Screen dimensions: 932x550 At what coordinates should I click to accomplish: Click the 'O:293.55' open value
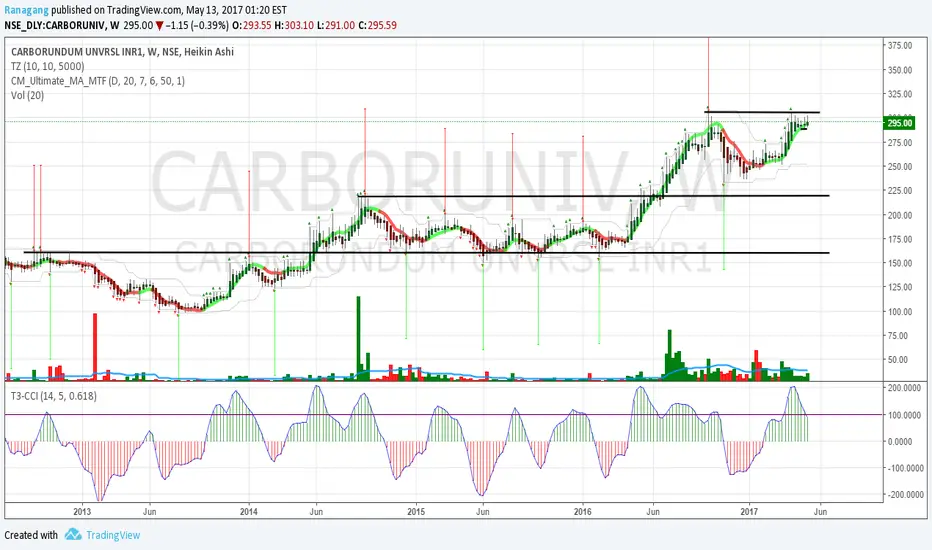[x=251, y=26]
